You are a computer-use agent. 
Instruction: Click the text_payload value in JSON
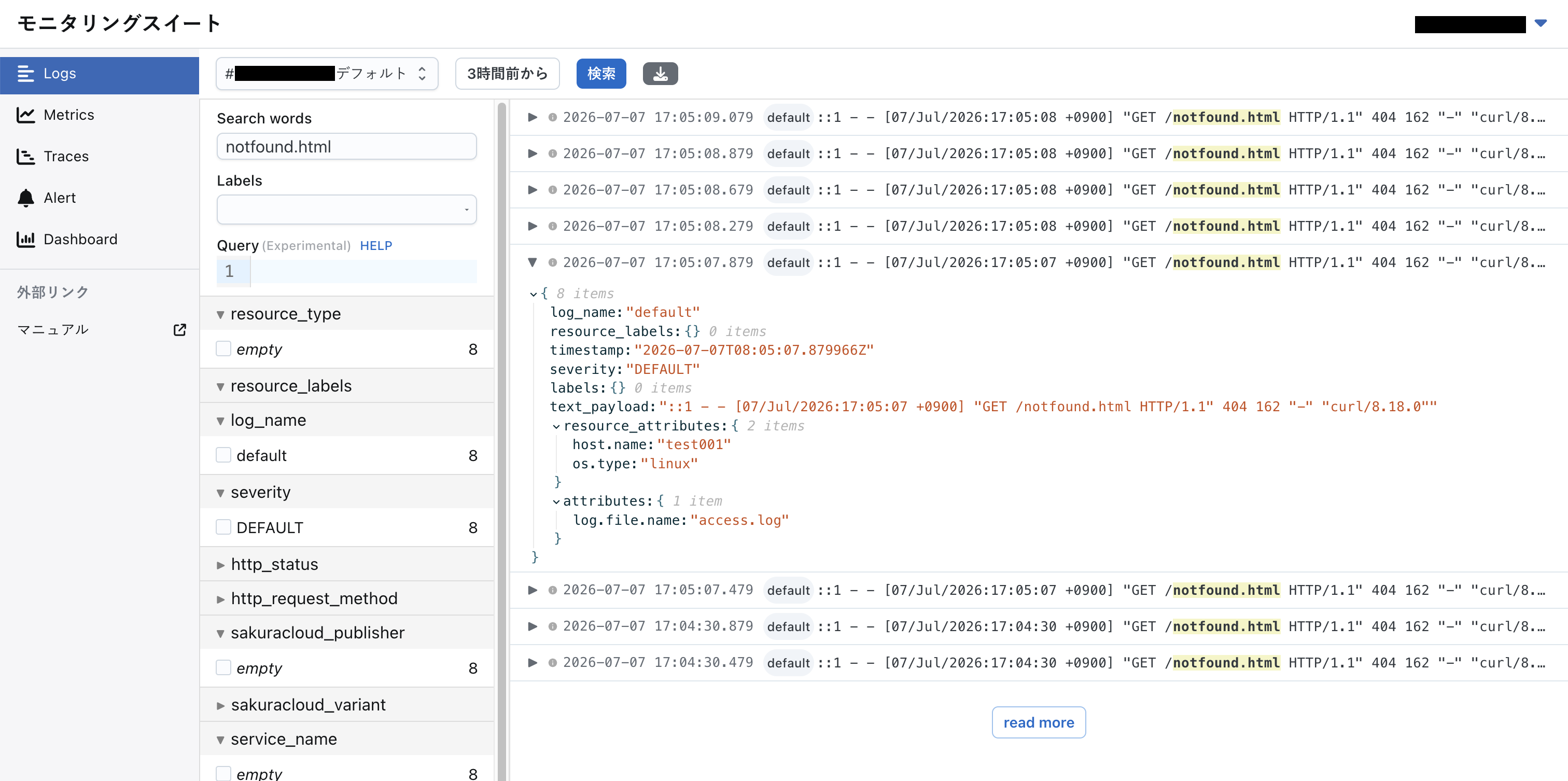coord(1047,407)
